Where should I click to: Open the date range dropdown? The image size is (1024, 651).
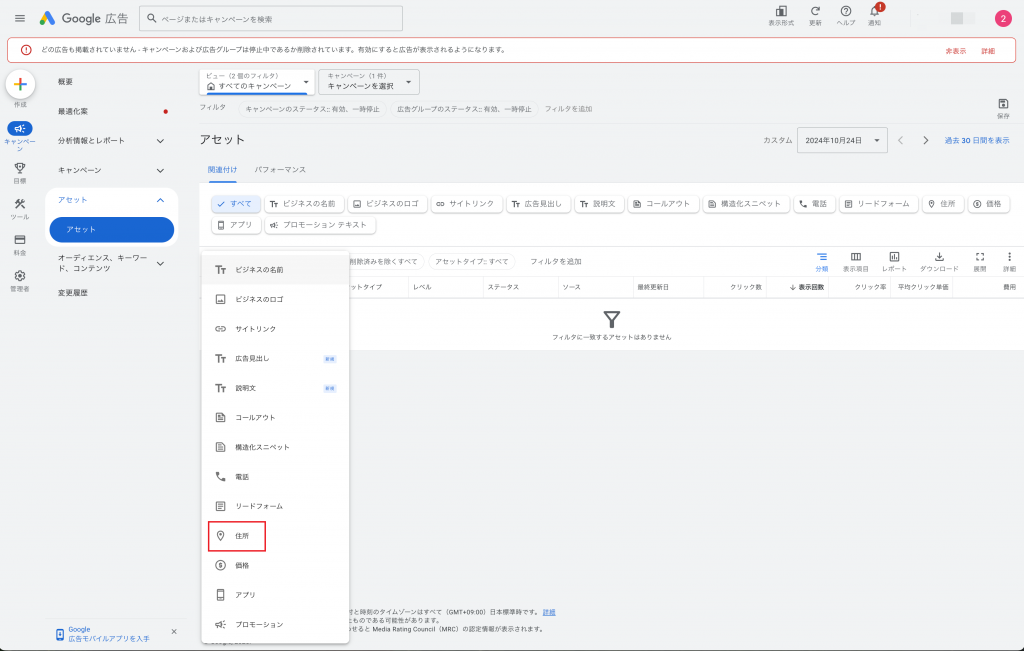point(842,141)
